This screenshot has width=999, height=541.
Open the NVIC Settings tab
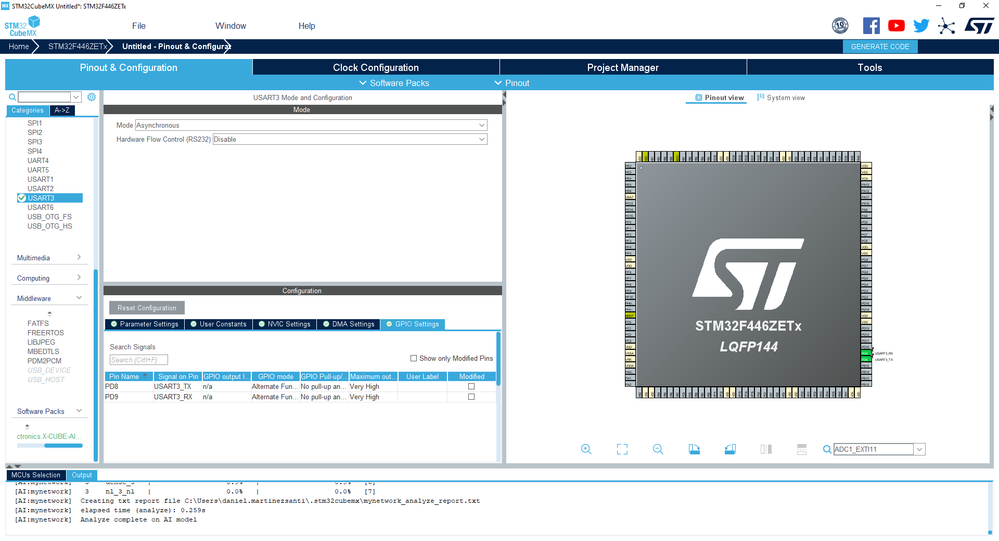[284, 324]
